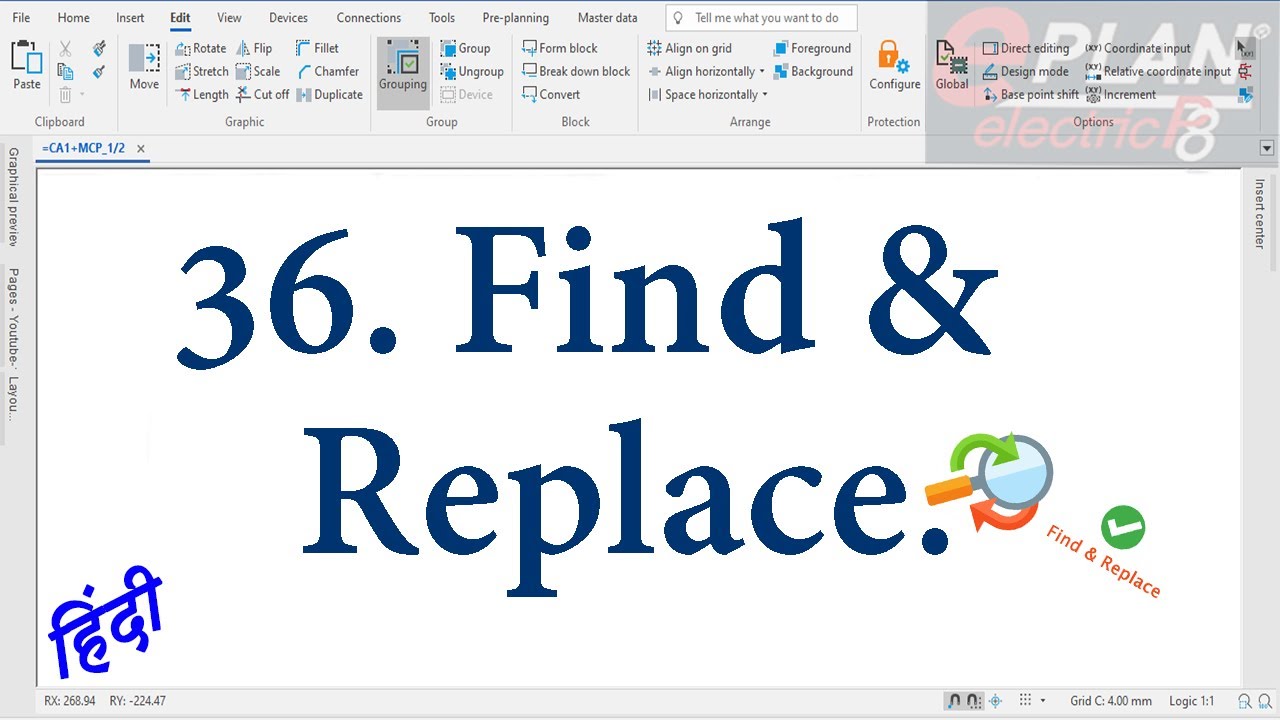Click Align on grid button
This screenshot has height=720, width=1280.
click(690, 48)
